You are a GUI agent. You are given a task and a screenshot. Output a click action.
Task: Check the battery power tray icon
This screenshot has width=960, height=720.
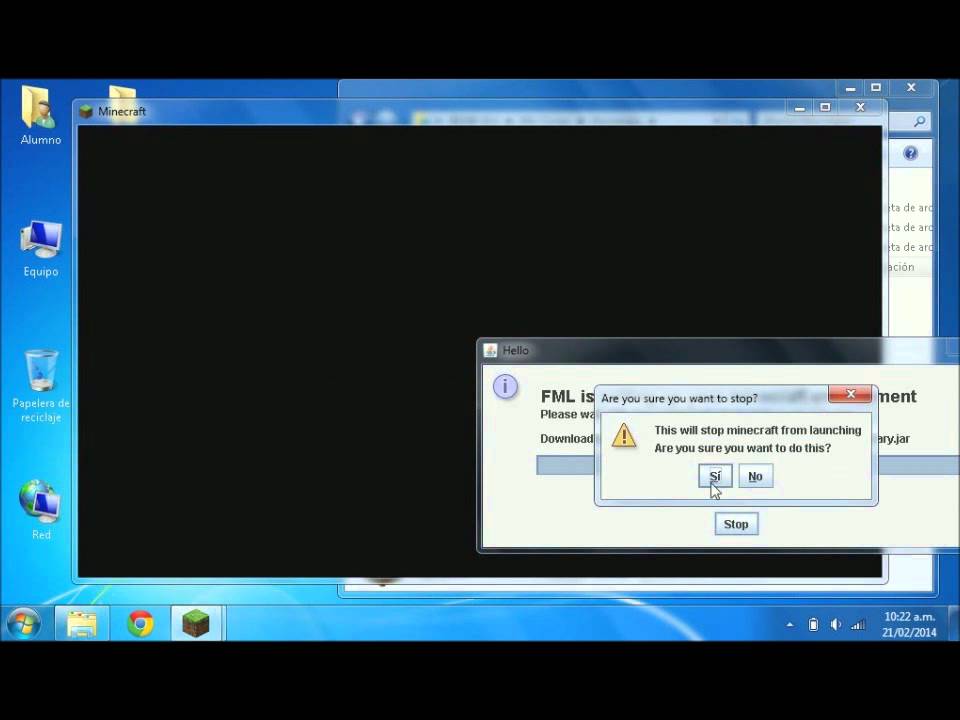tap(813, 624)
